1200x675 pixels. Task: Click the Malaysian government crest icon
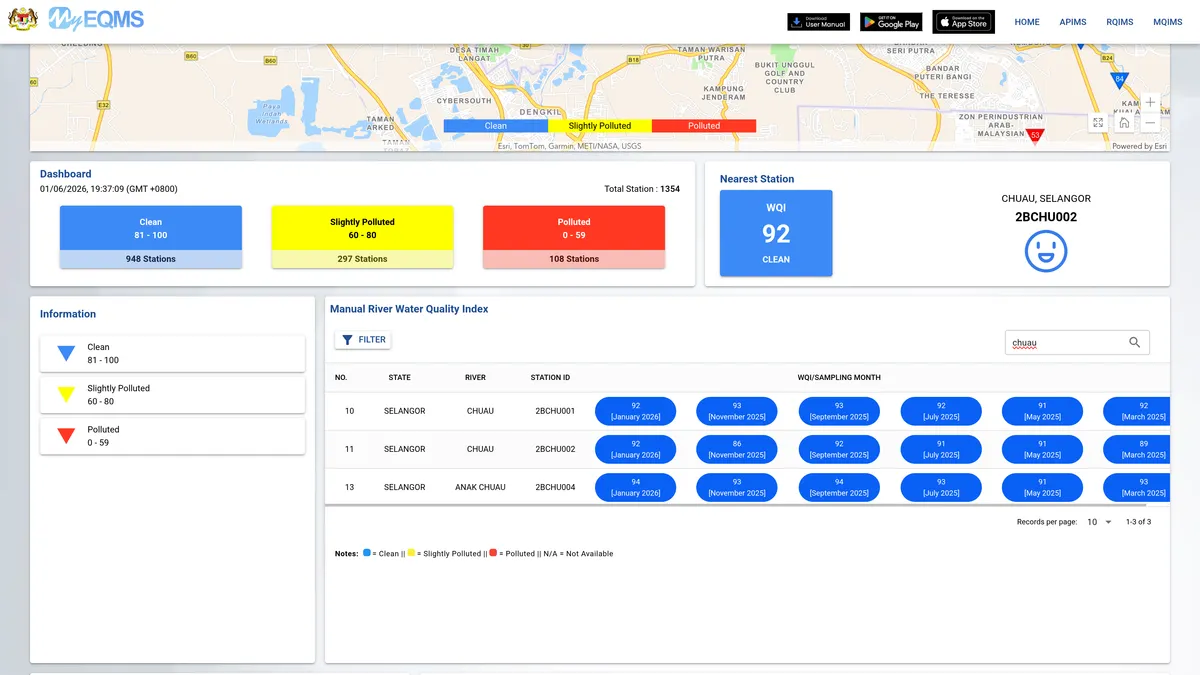pyautogui.click(x=24, y=20)
